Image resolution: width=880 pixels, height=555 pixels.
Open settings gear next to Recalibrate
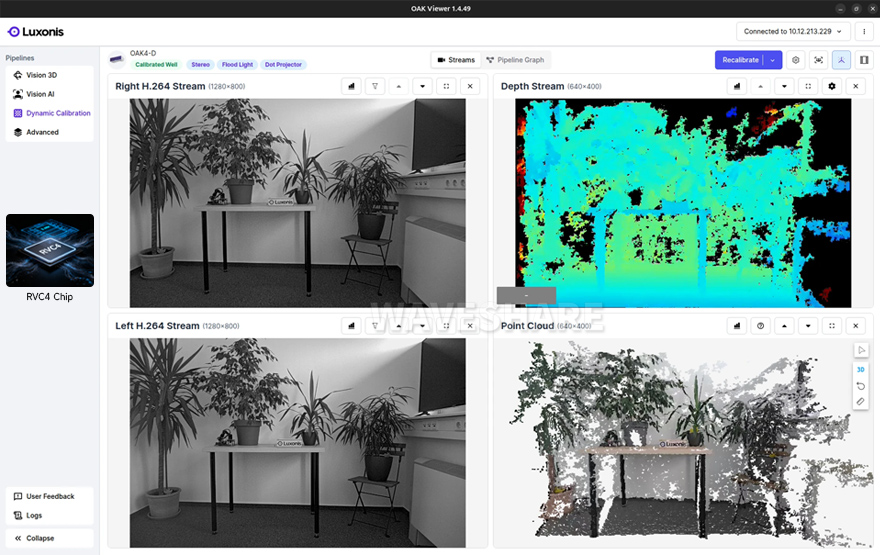click(x=796, y=60)
